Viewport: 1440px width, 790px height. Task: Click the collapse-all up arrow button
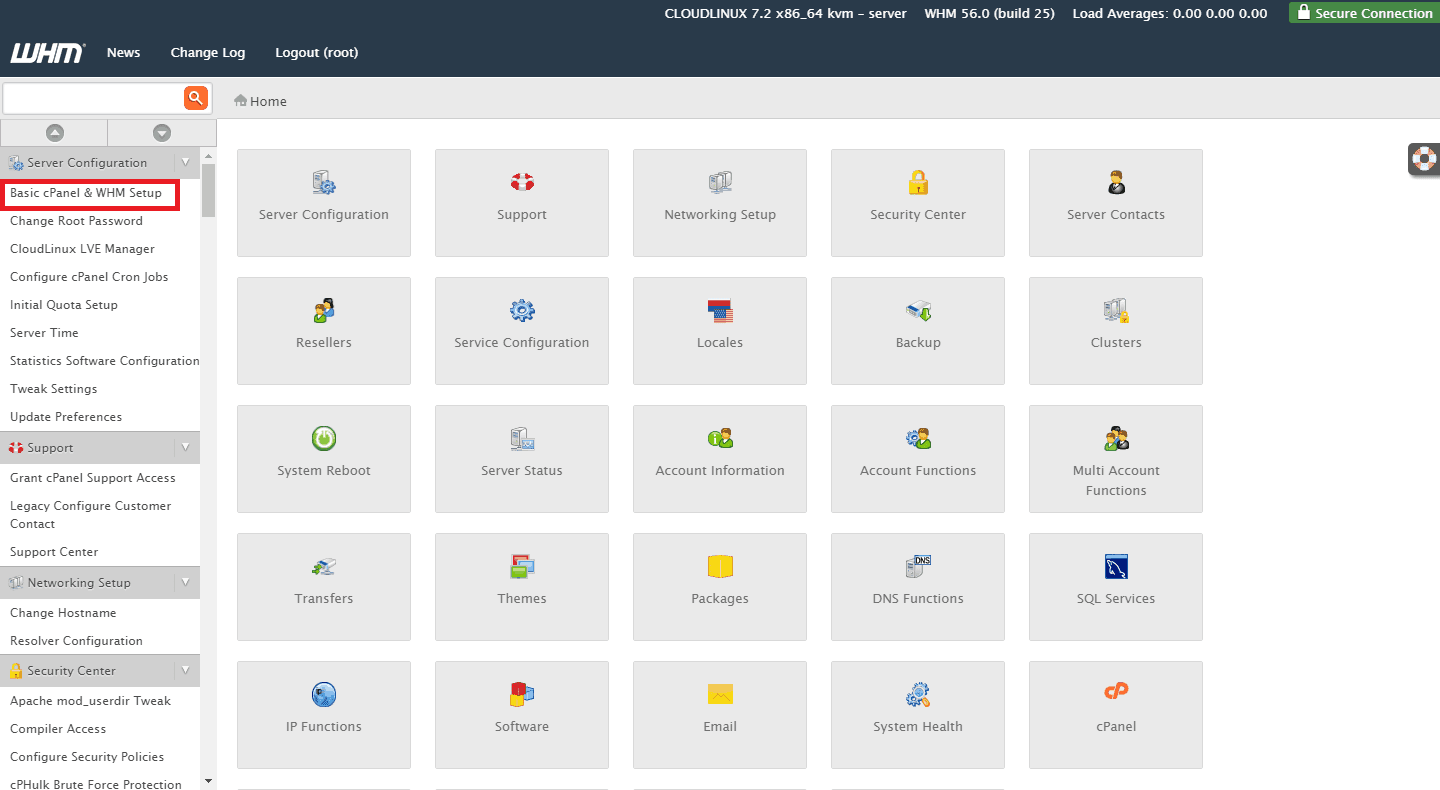[x=54, y=133]
